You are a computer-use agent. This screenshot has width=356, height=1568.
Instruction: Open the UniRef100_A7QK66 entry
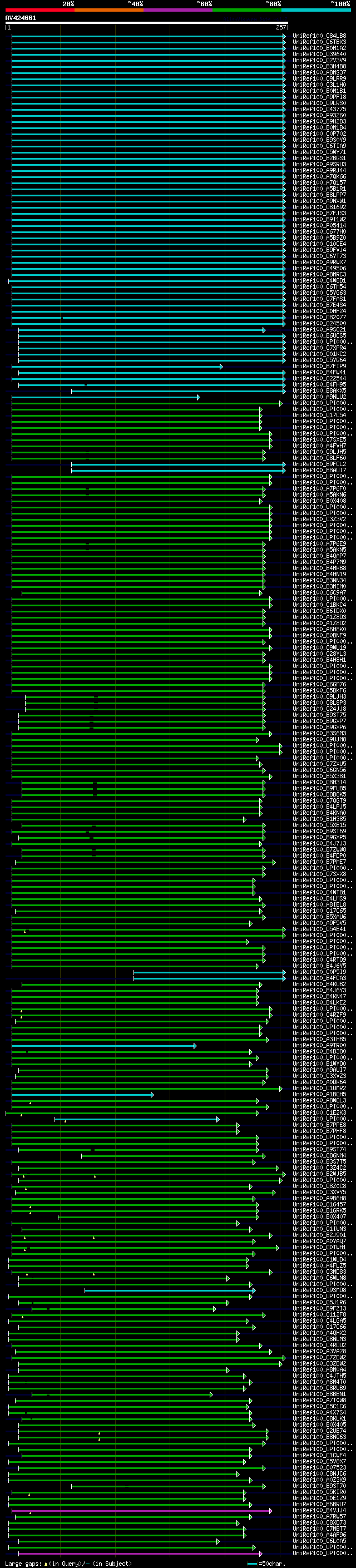click(319, 176)
